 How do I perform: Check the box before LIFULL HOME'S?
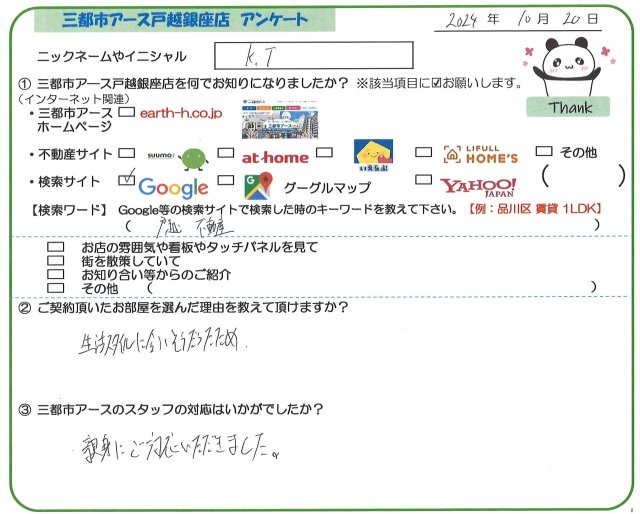(x=423, y=153)
